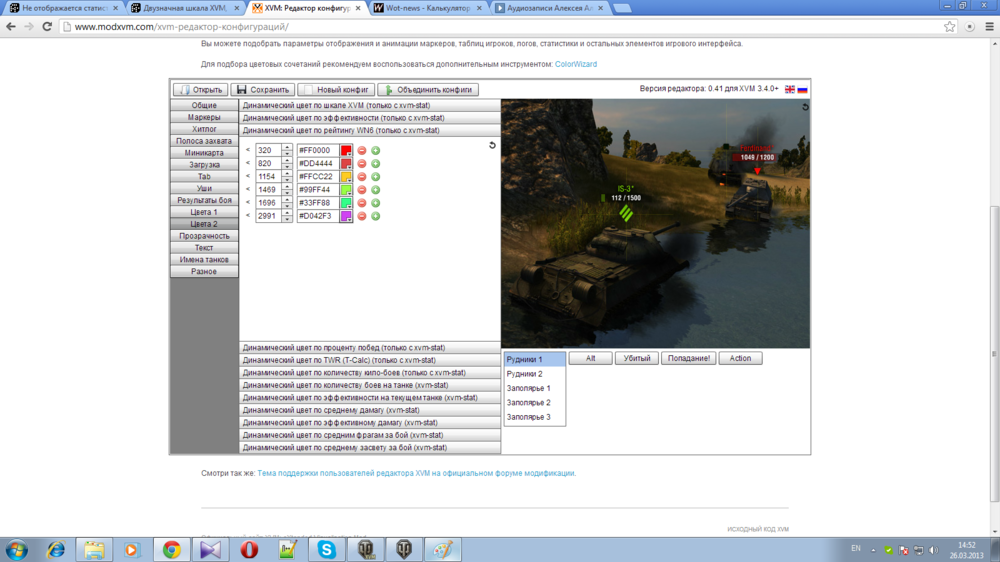1000x562 pixels.
Task: Reset the tank preview image
Action: (805, 107)
